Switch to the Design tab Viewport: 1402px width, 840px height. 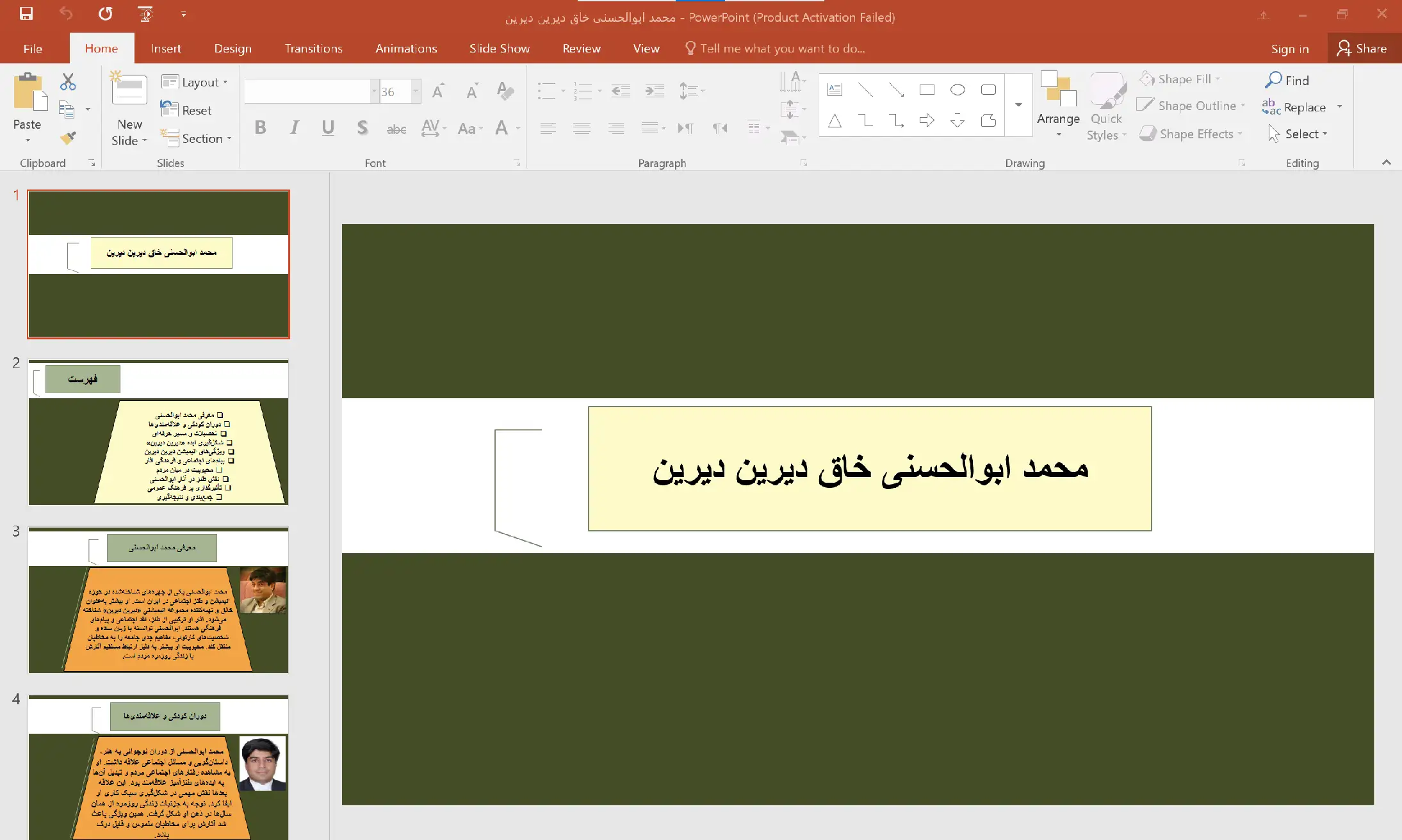click(x=232, y=49)
